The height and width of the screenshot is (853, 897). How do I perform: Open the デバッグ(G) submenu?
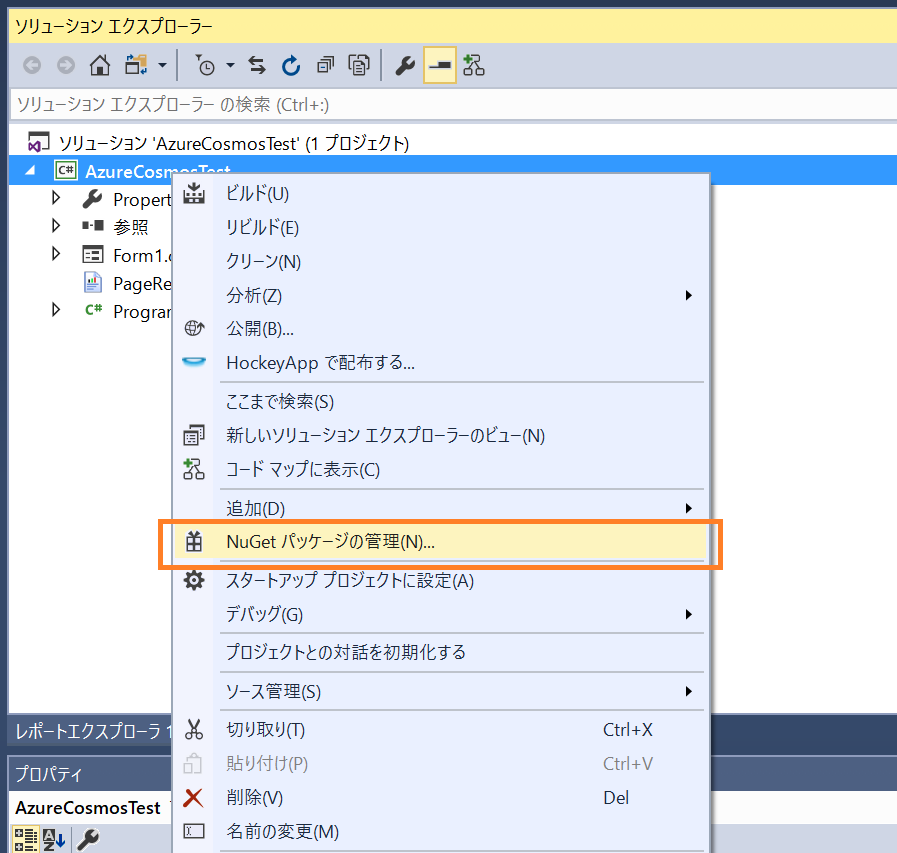coord(441,614)
